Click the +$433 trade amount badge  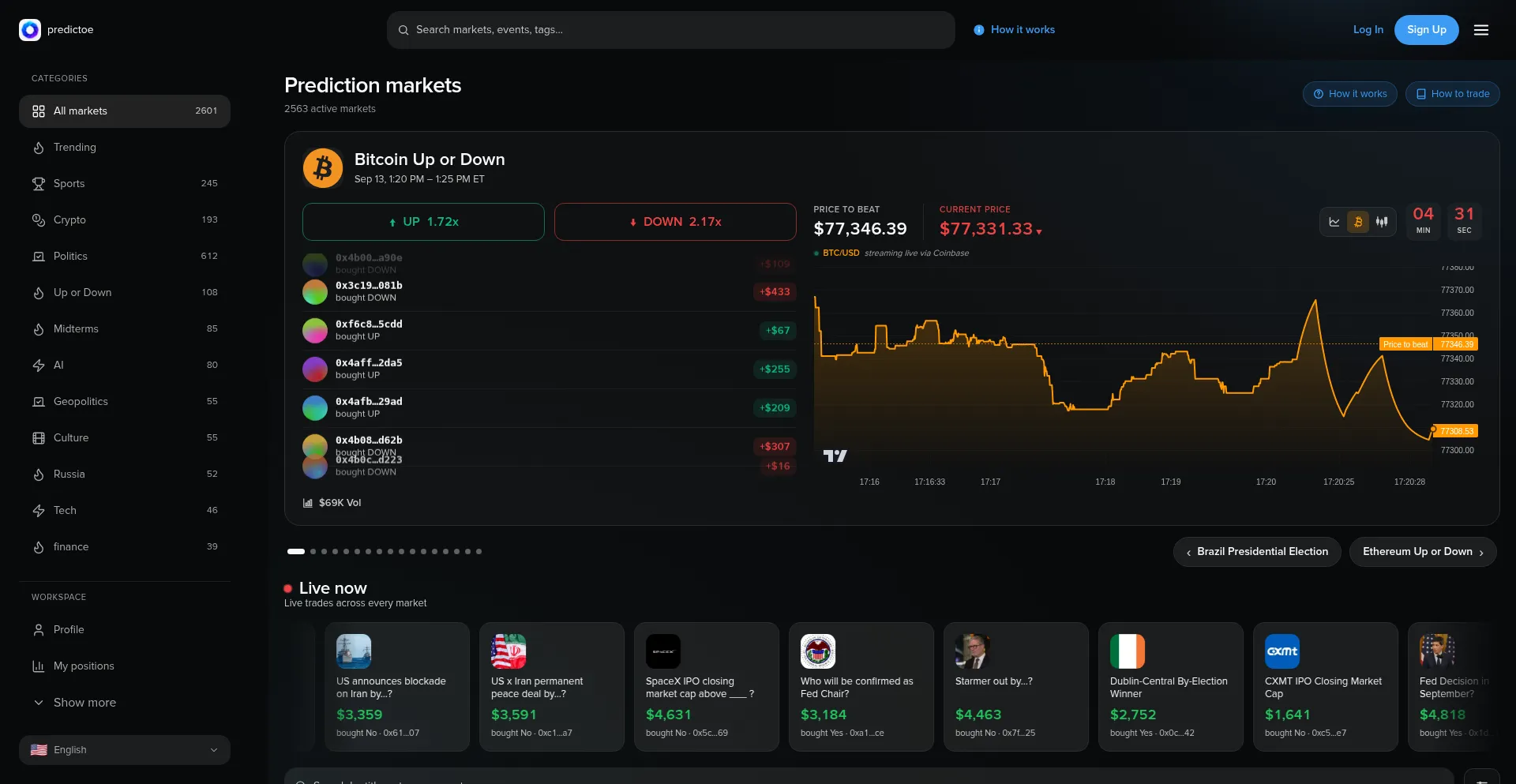tap(775, 292)
